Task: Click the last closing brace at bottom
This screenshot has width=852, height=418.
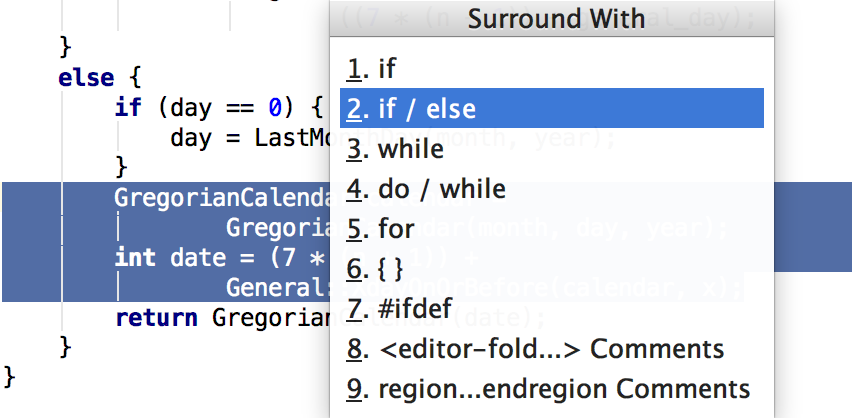Action: point(11,377)
